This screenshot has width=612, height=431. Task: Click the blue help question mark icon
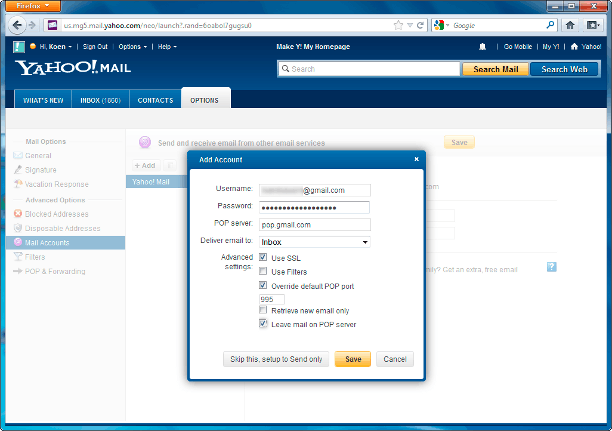552,267
